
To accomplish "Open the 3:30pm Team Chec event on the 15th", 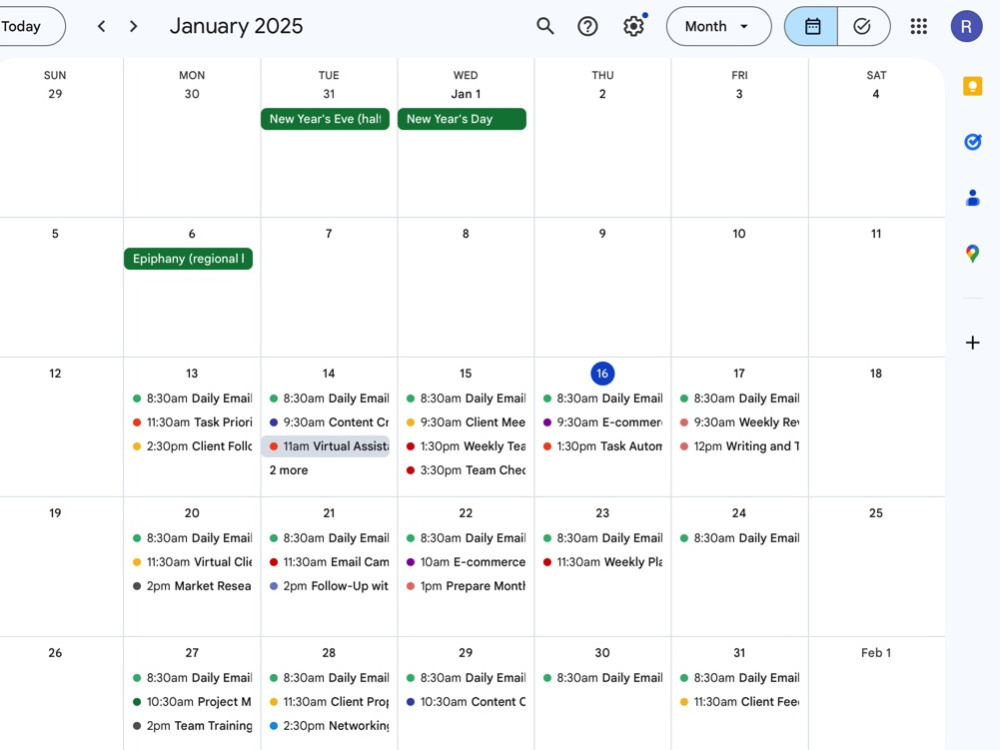I will tap(466, 470).
